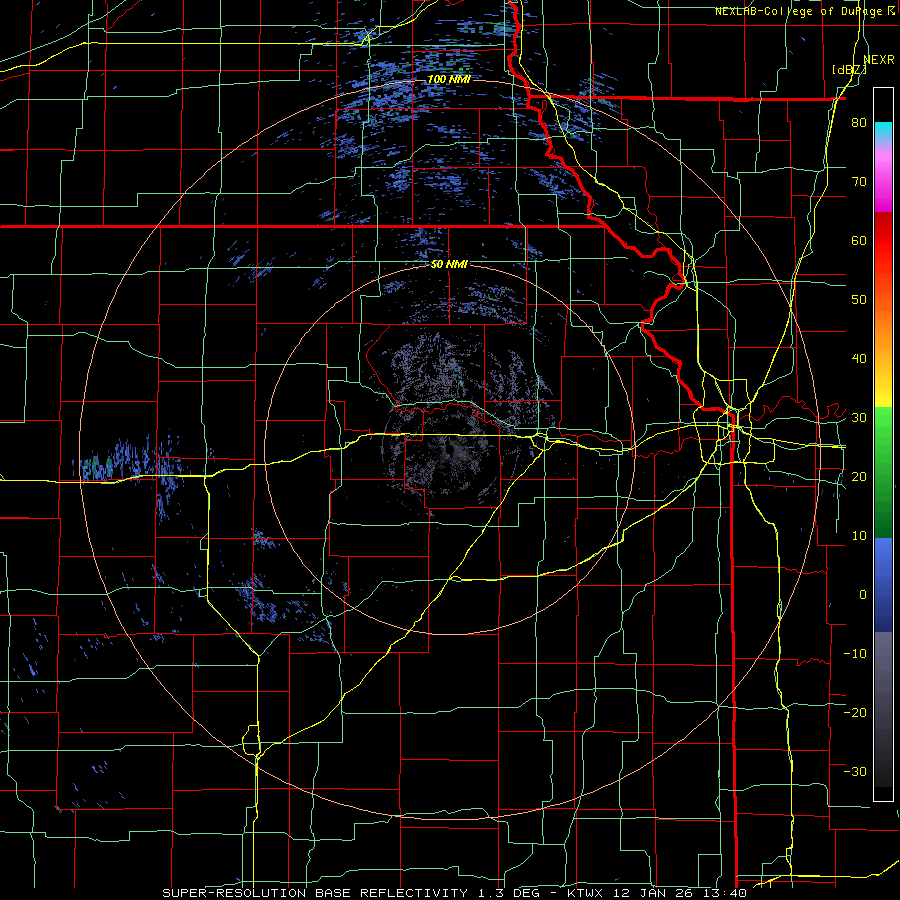Click the 70 value on the dBZ scale
The image size is (900, 900).
859,182
